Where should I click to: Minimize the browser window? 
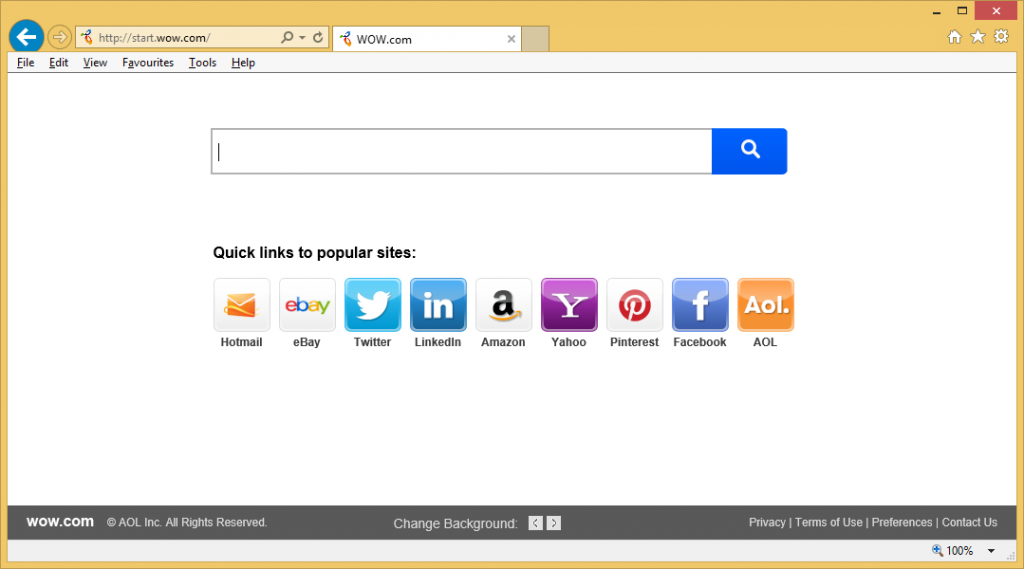(936, 12)
